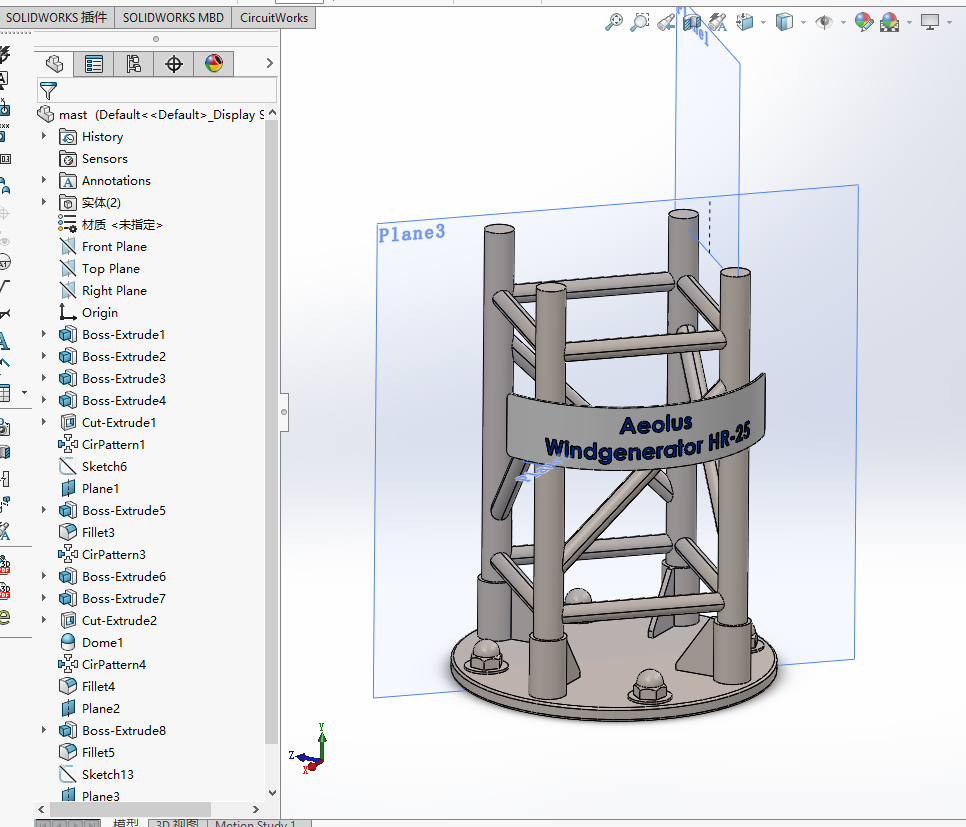Image resolution: width=966 pixels, height=827 pixels.
Task: Click the View Orientation cube icon
Action: pos(745,22)
